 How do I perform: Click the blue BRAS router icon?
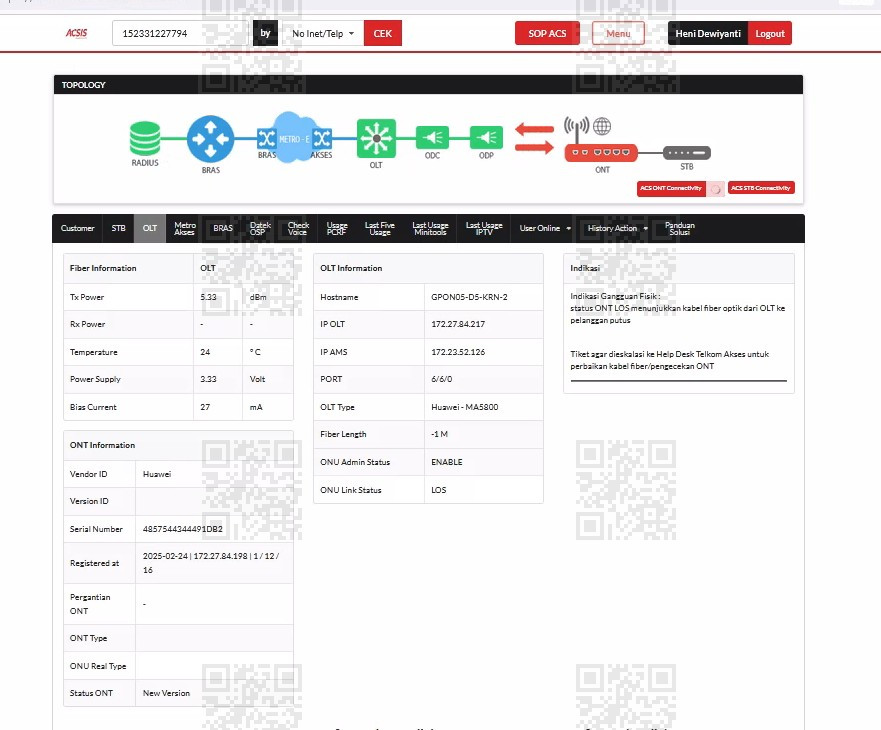(x=210, y=139)
